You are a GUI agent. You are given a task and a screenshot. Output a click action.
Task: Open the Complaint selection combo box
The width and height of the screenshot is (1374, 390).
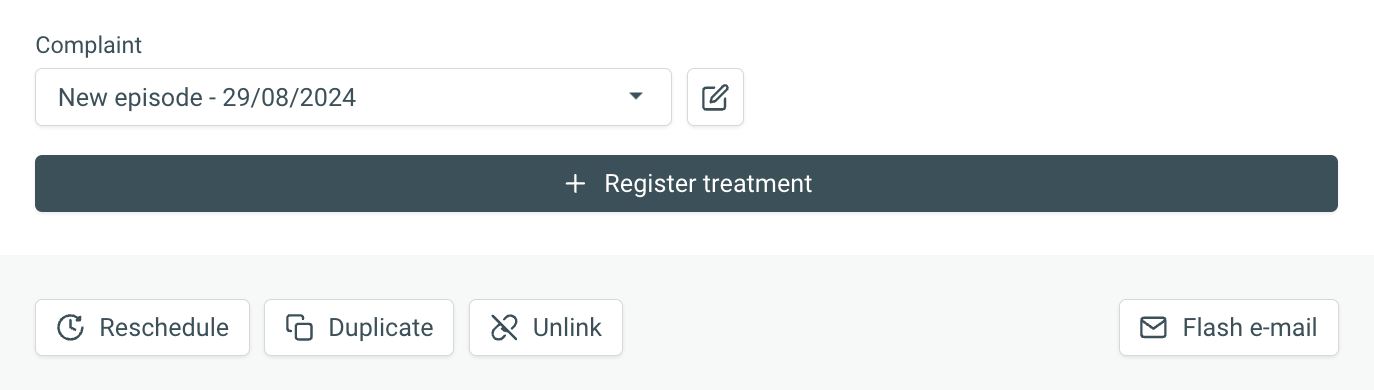pos(353,97)
